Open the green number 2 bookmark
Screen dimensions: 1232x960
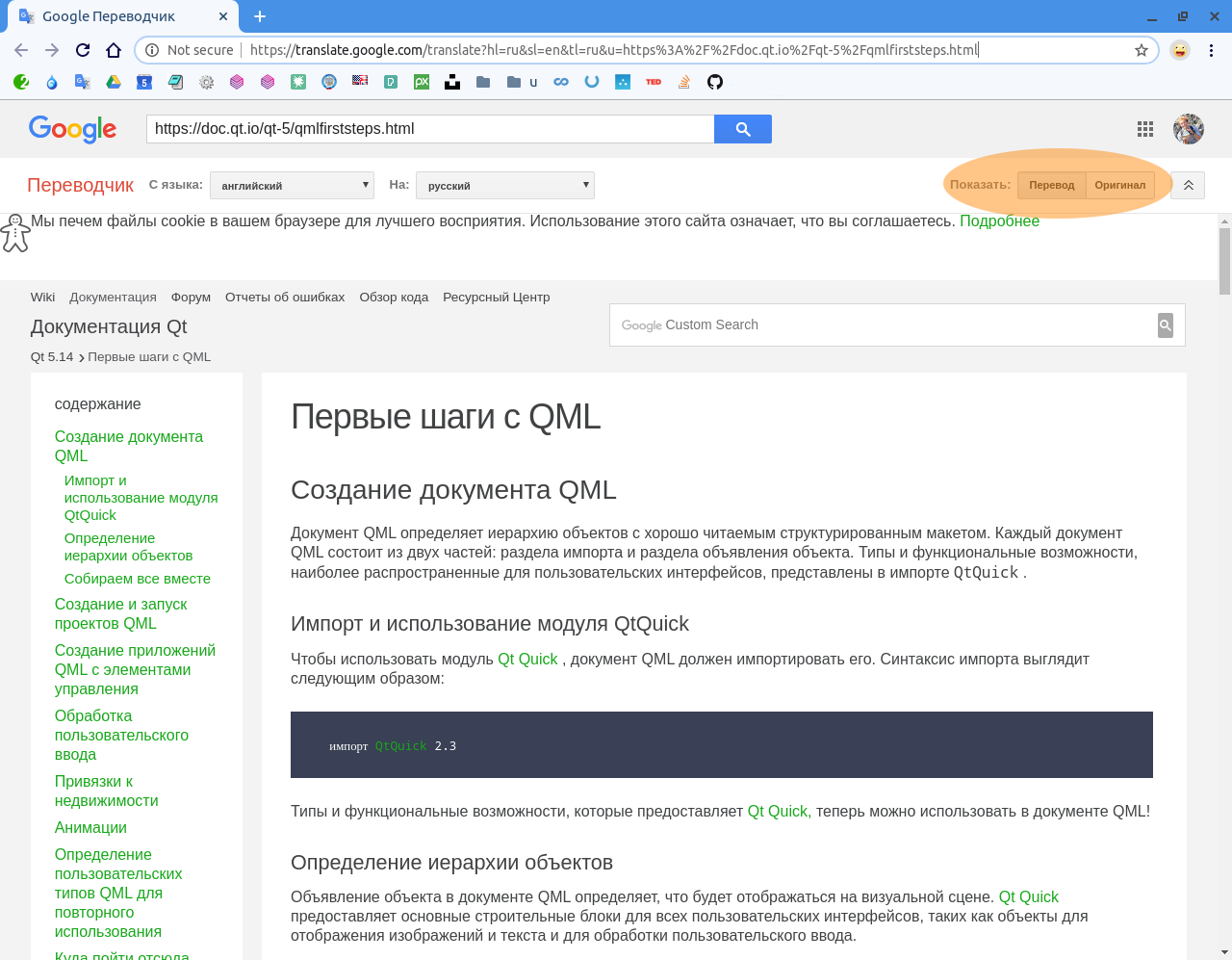coord(21,82)
